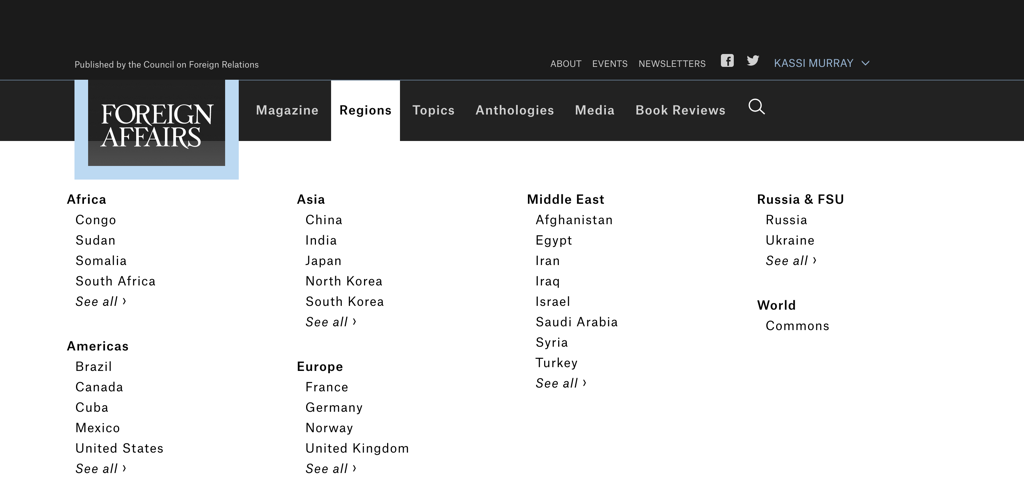Image resolution: width=1024 pixels, height=491 pixels.
Task: Select Commons under World
Action: pyautogui.click(x=797, y=326)
